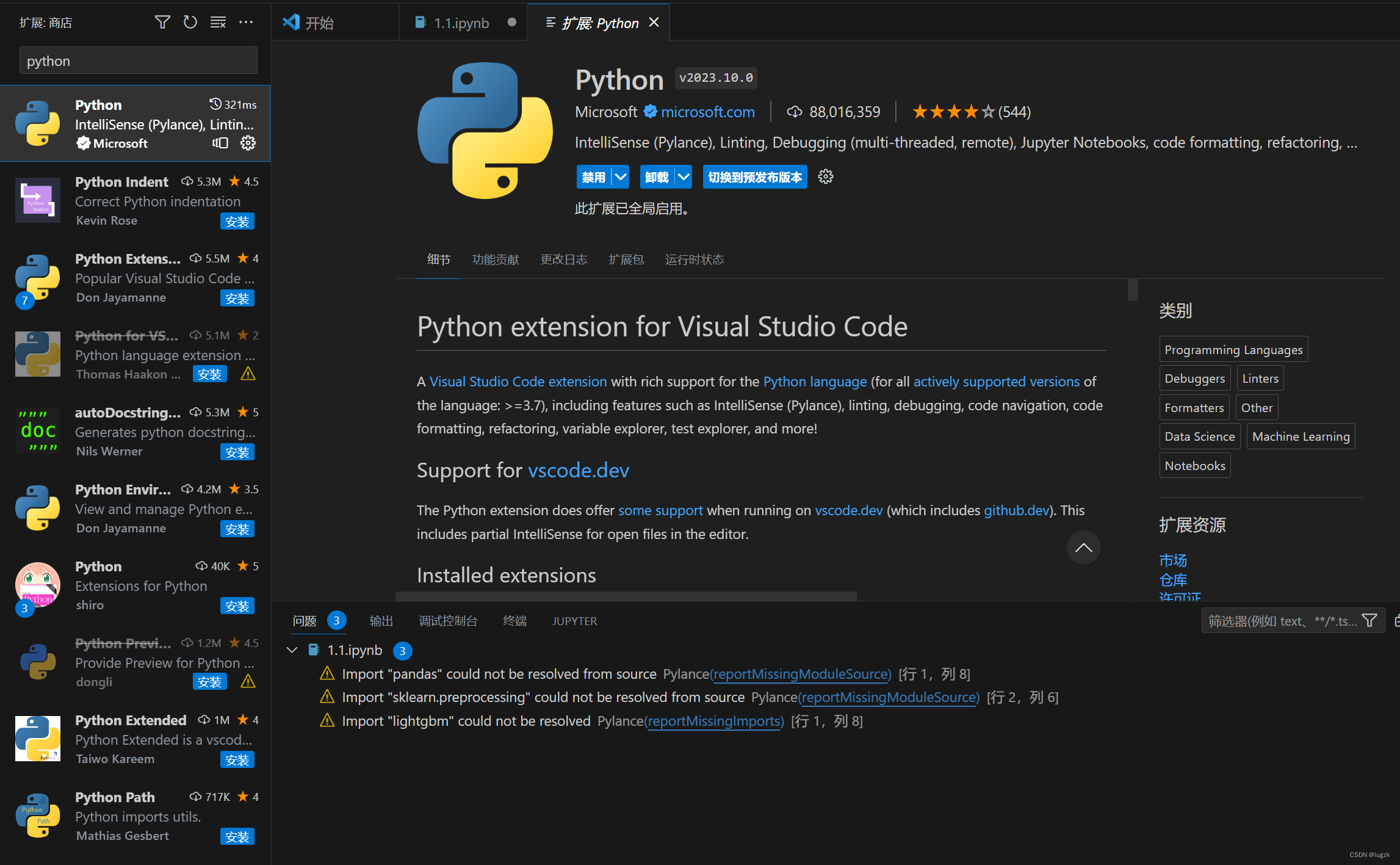Click the autoDocstring doc icon
Screen dimensions: 1400x865
(38, 431)
